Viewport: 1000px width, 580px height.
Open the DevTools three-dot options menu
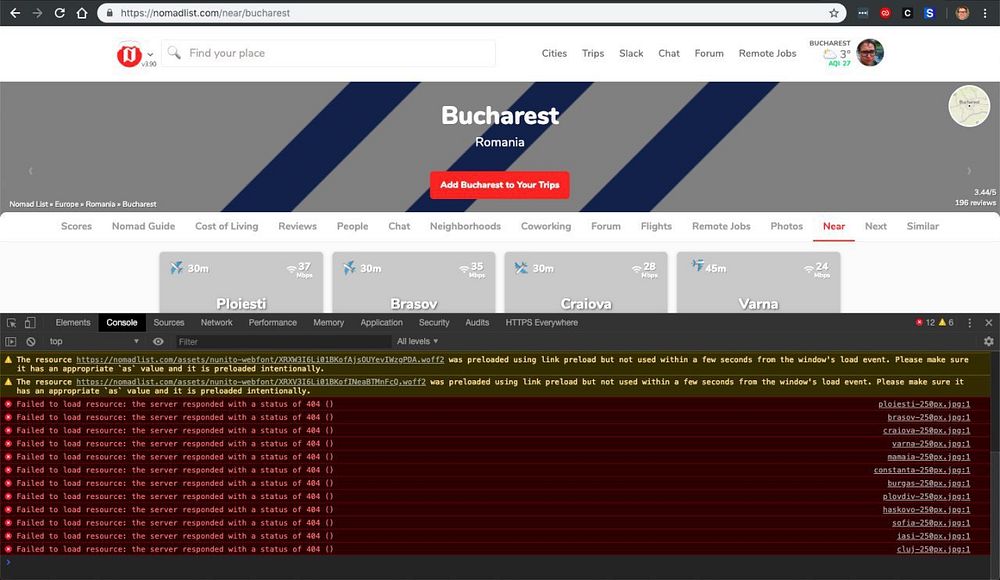pos(969,323)
